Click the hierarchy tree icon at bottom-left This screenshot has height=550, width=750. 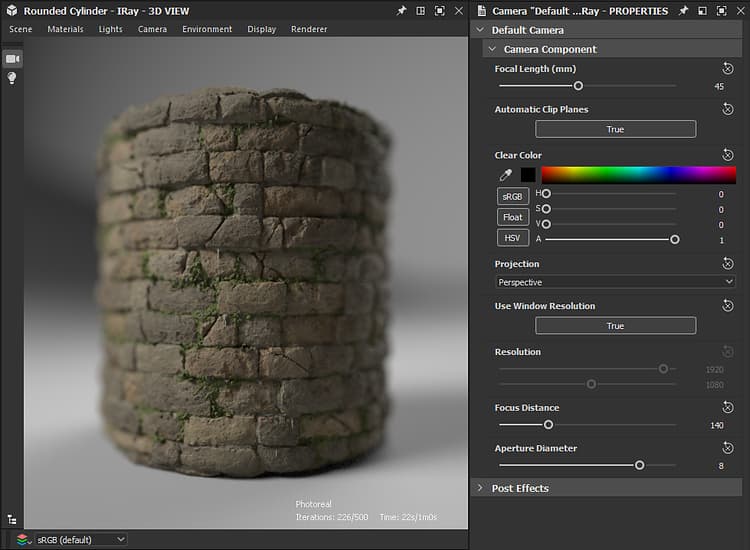pos(12,519)
